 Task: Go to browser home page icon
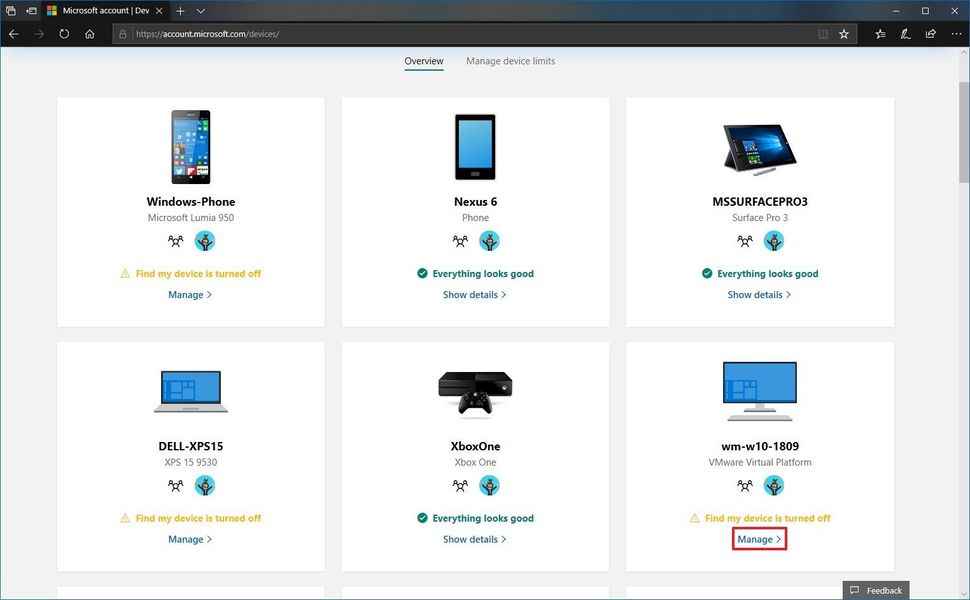pyautogui.click(x=89, y=33)
